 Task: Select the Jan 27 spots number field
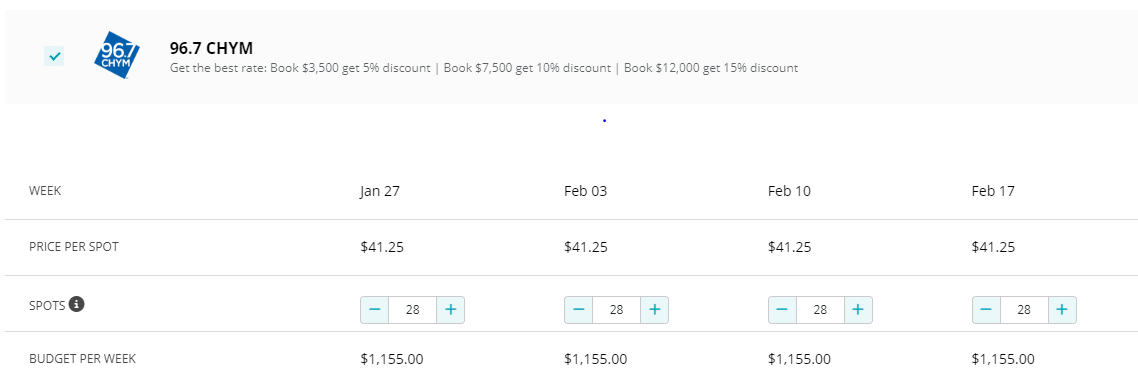(x=413, y=310)
